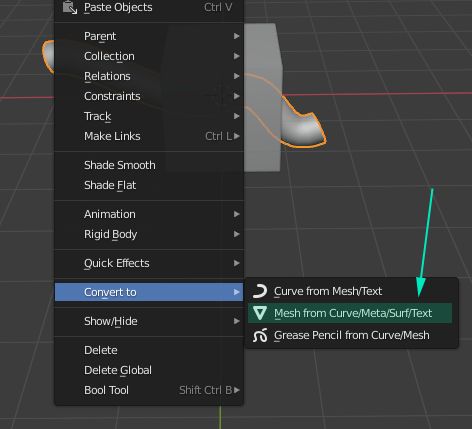Select Mesh from Curve/Meta/Surf/Text option
The width and height of the screenshot is (472, 429).
click(350, 313)
